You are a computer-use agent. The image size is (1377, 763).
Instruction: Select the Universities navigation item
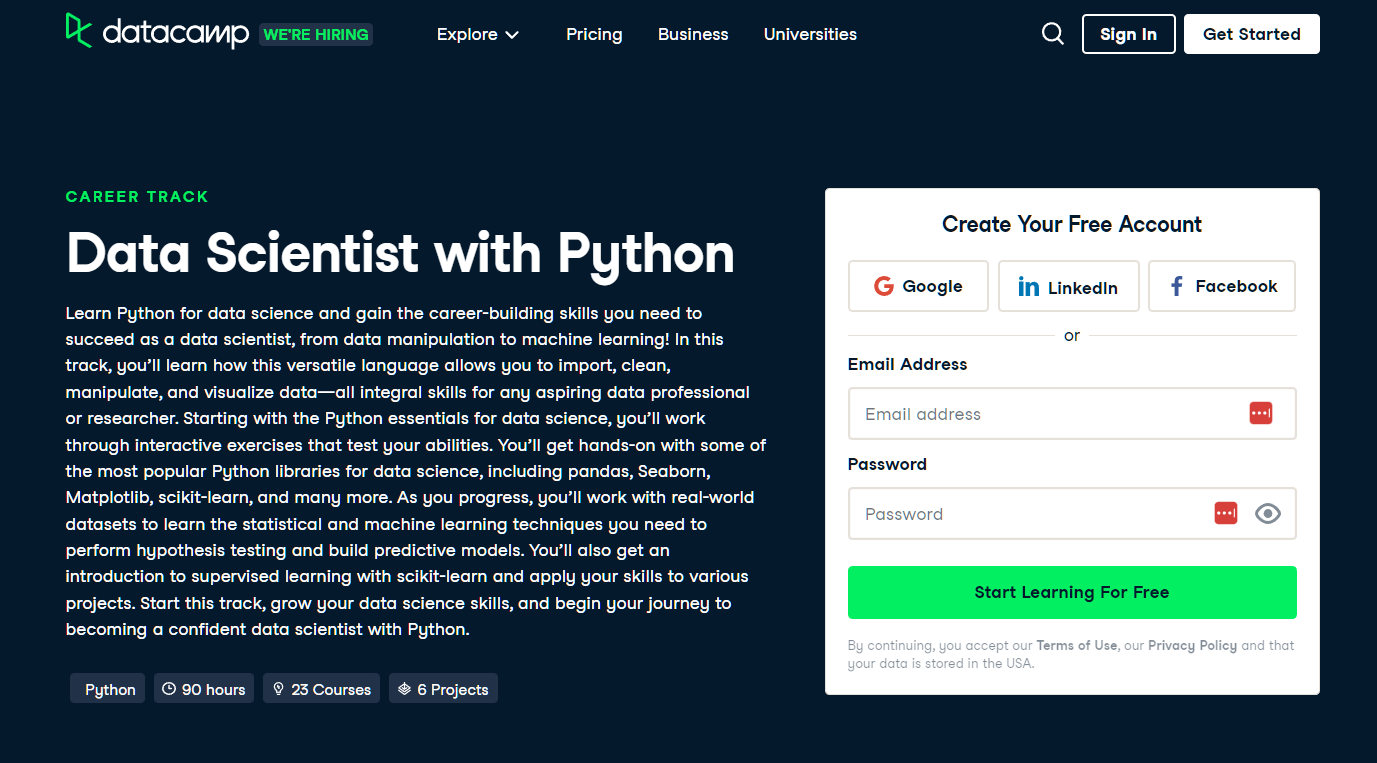point(810,34)
